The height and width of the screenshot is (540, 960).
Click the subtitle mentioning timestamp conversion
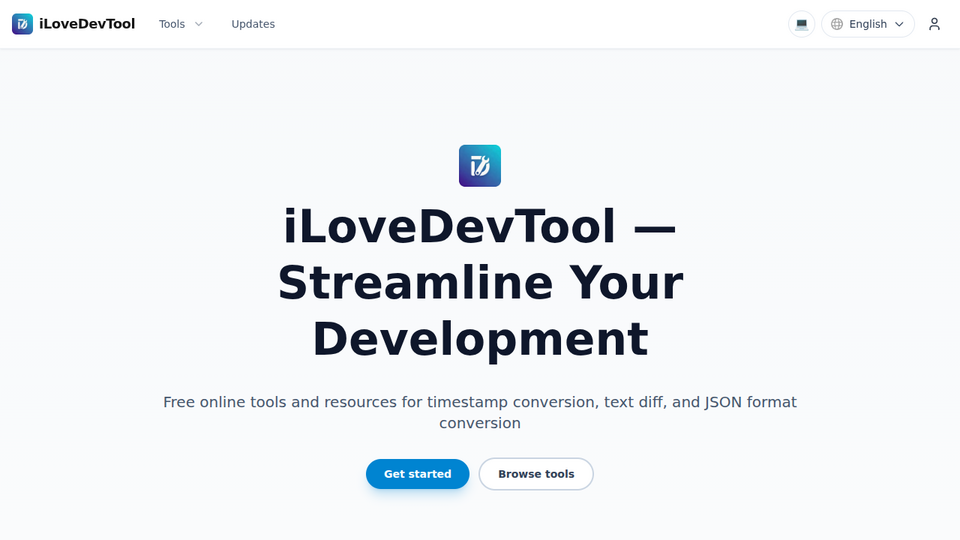480,413
